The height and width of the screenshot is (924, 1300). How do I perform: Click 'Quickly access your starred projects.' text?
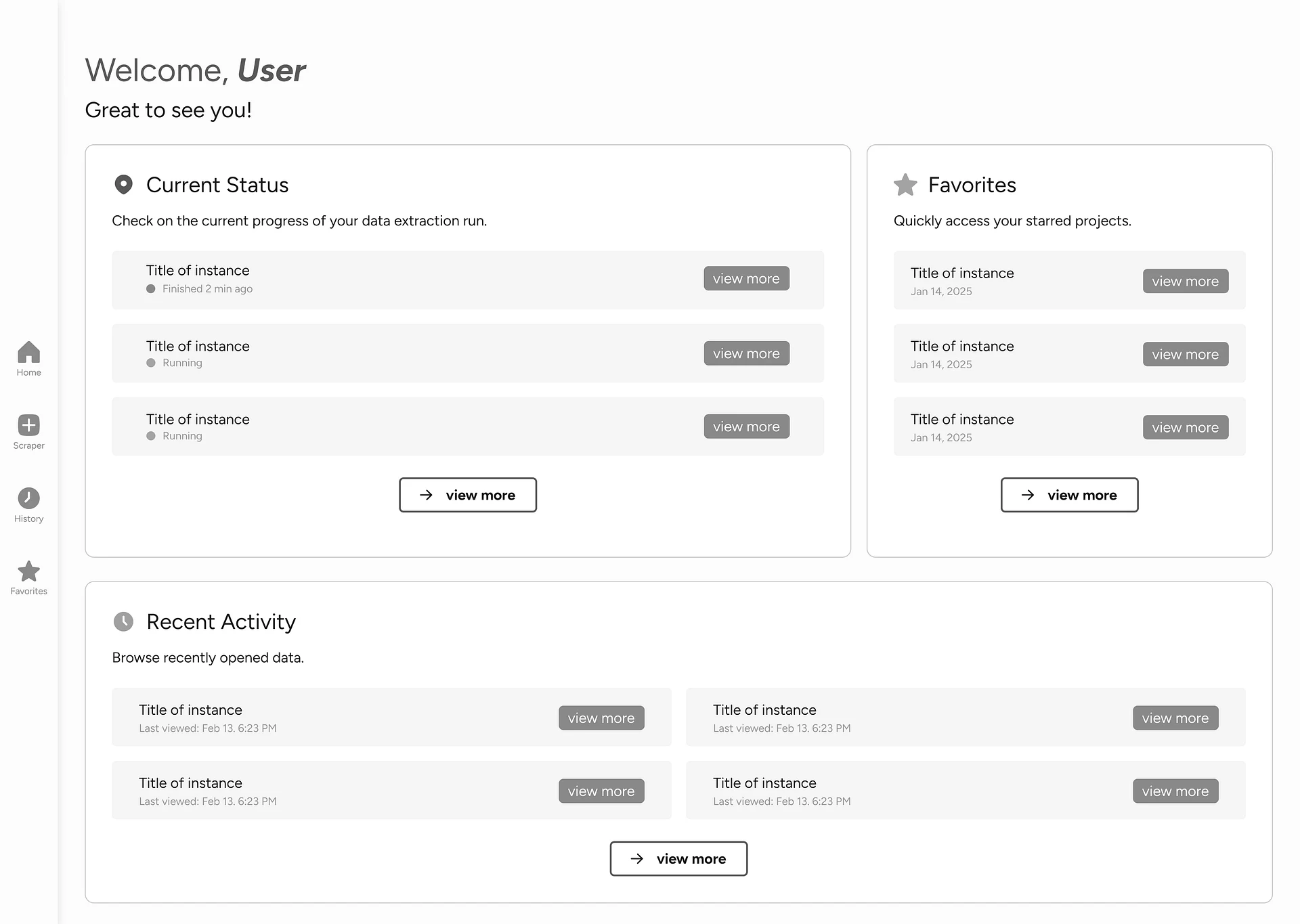1012,221
